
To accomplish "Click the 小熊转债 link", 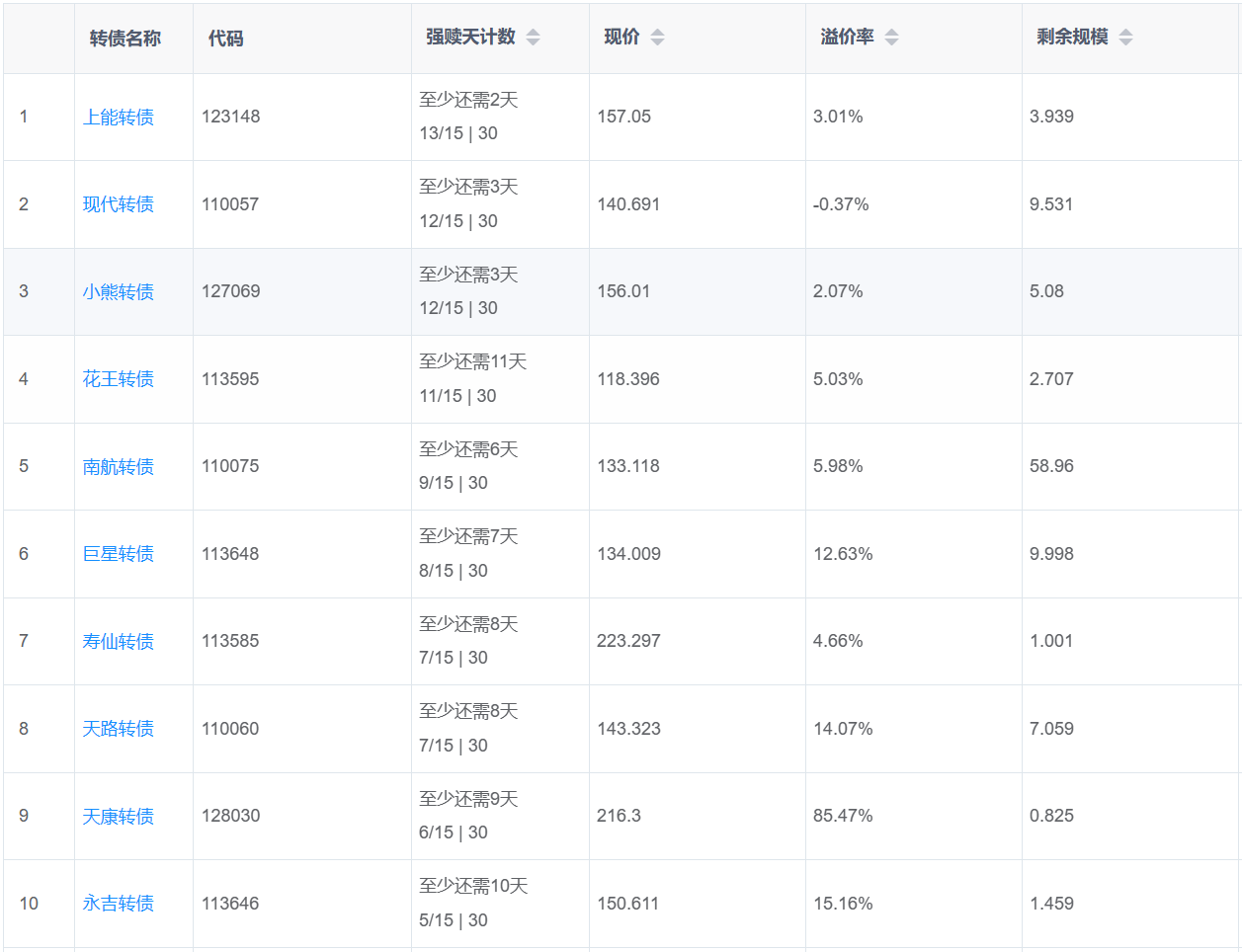I will pyautogui.click(x=119, y=292).
